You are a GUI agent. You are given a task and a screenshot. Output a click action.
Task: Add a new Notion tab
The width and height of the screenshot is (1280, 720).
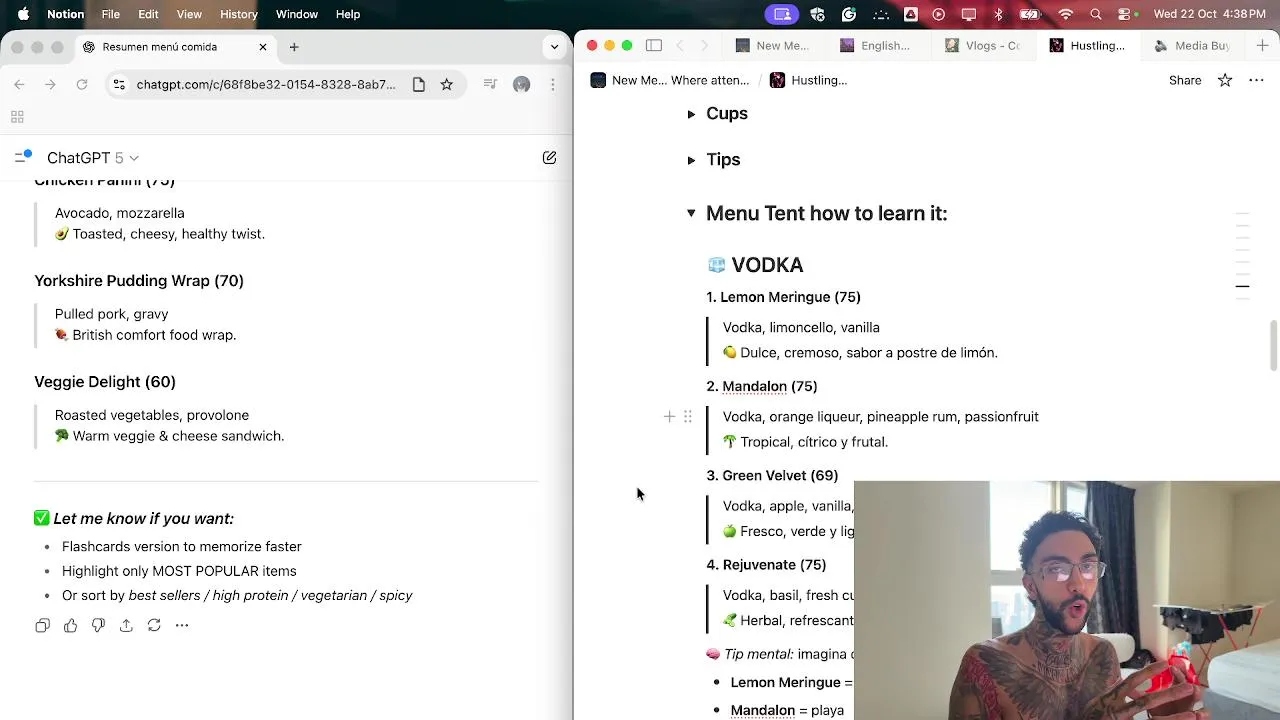[1262, 46]
